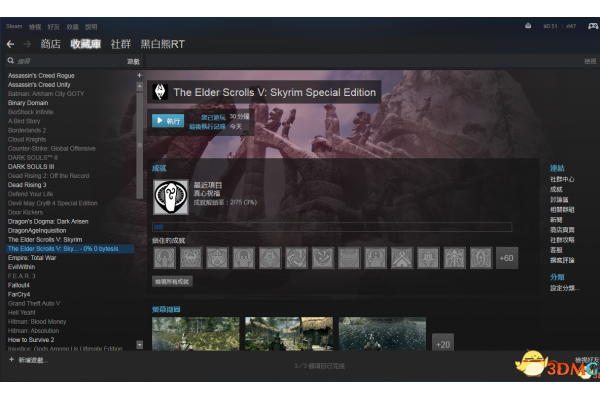Click the Skyrim dragon logo icon
Screen dimensions: 600x400
(x=160, y=92)
